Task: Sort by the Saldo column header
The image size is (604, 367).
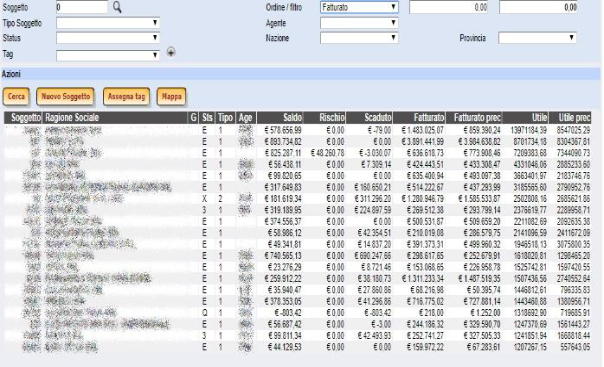Action: click(x=280, y=118)
